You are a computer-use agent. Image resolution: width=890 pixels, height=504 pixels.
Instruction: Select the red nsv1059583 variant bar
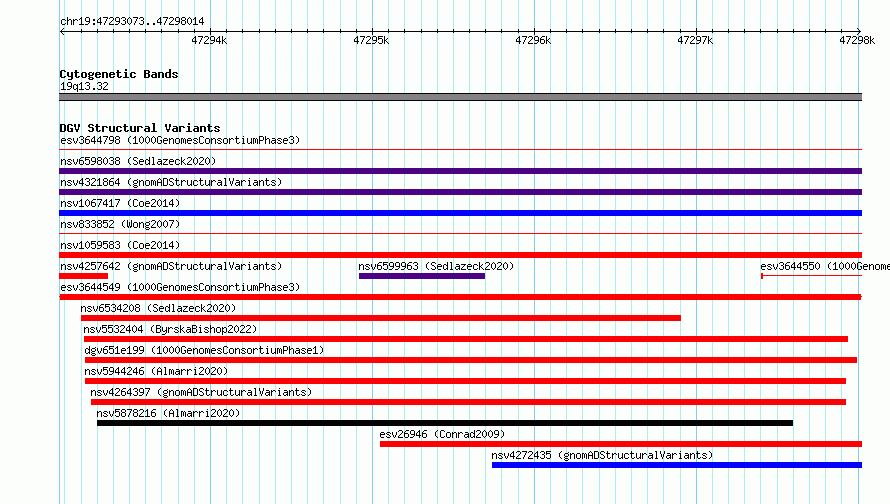(460, 255)
